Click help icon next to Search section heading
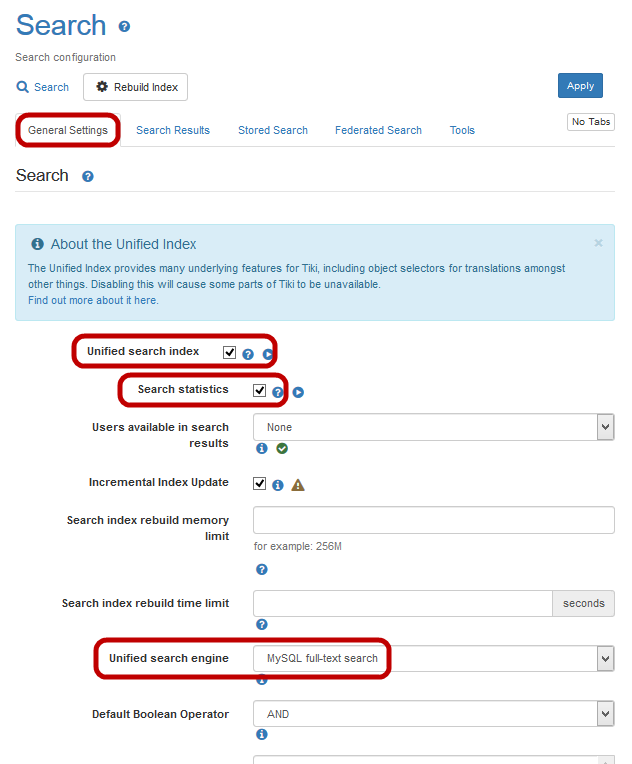 (x=88, y=177)
